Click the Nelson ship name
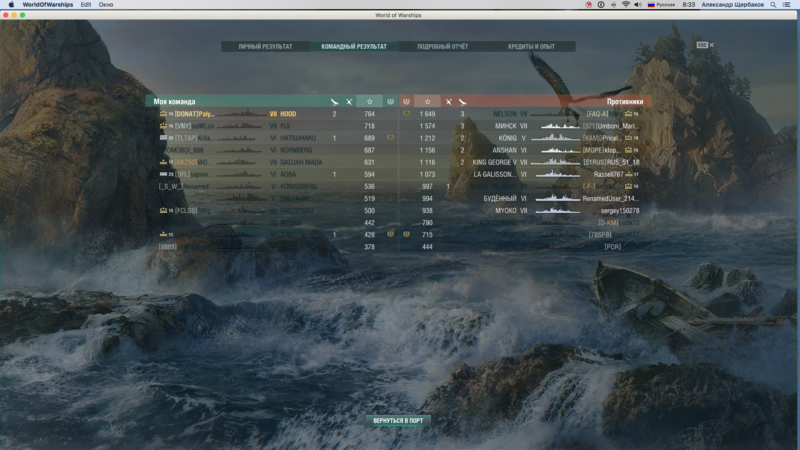Viewport: 800px width, 450px height. coord(505,114)
